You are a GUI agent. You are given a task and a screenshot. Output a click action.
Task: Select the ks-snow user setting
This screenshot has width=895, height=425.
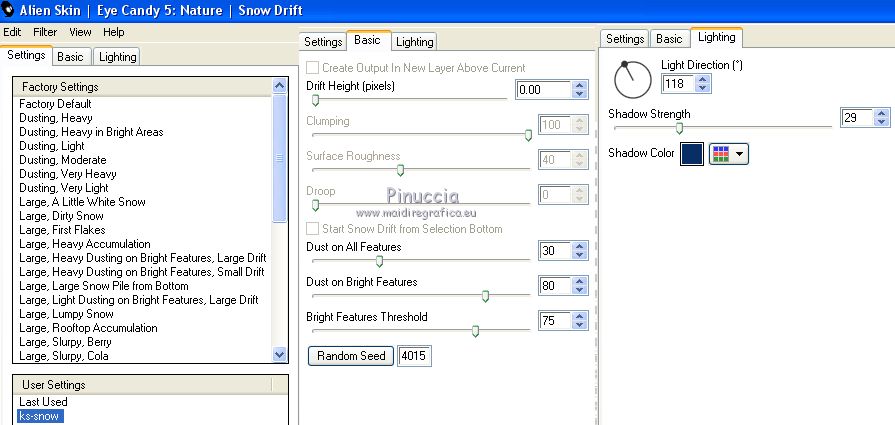[40, 416]
